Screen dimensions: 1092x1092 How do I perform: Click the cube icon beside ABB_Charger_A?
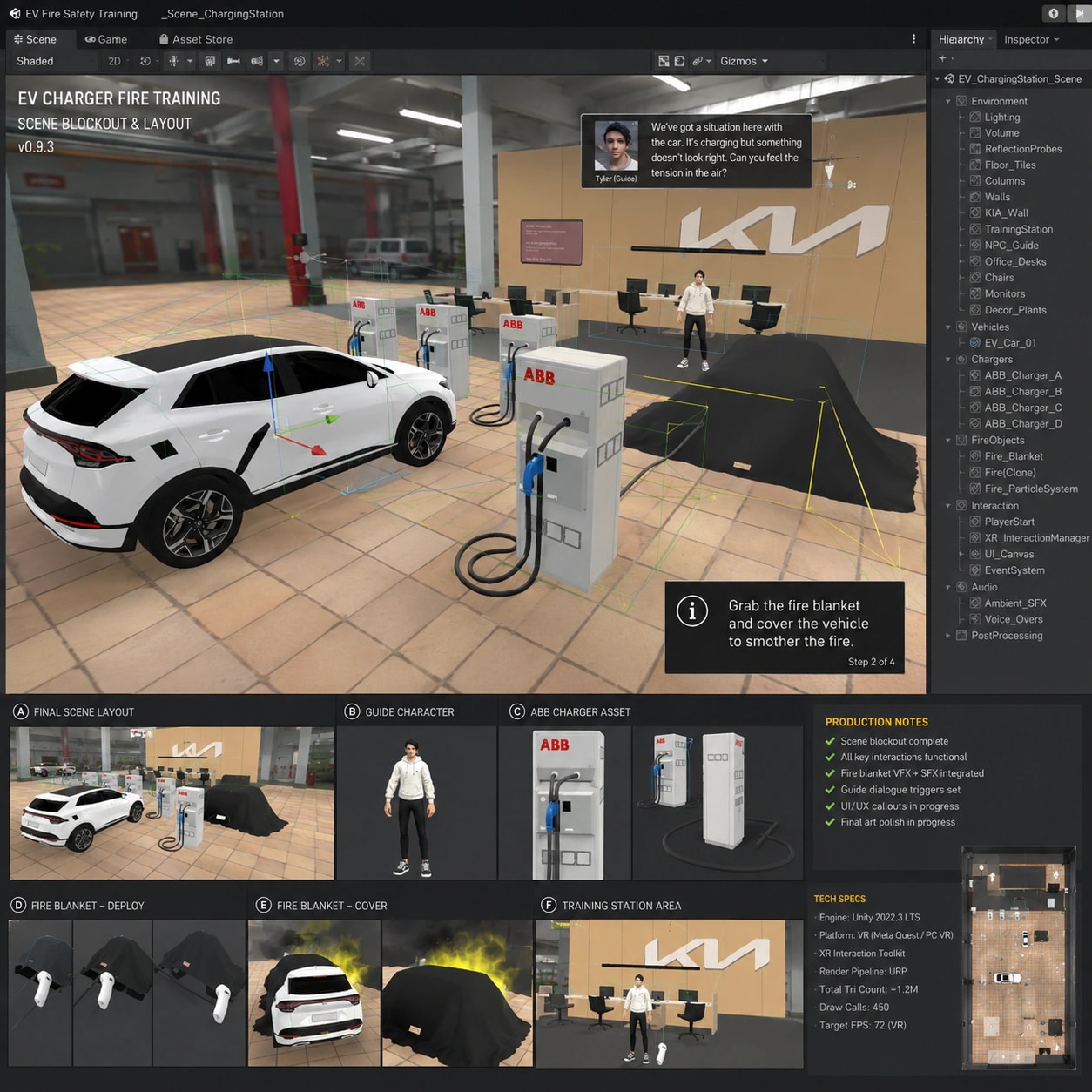tap(975, 375)
